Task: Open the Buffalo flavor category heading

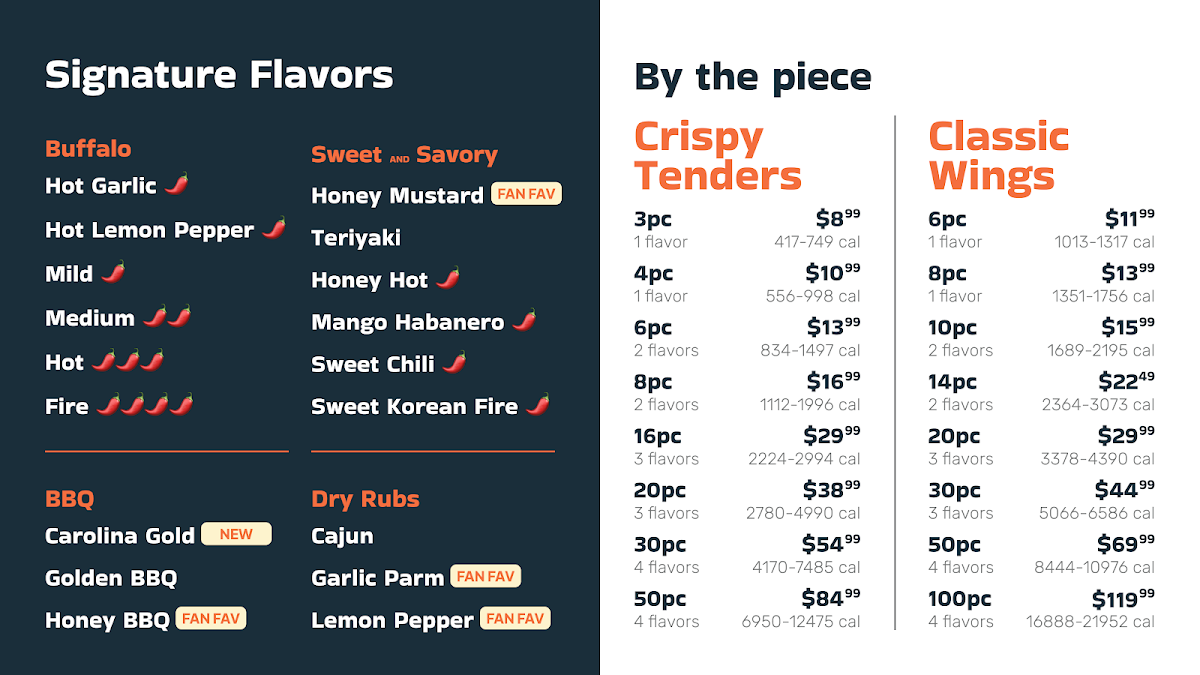Action: pyautogui.click(x=88, y=149)
